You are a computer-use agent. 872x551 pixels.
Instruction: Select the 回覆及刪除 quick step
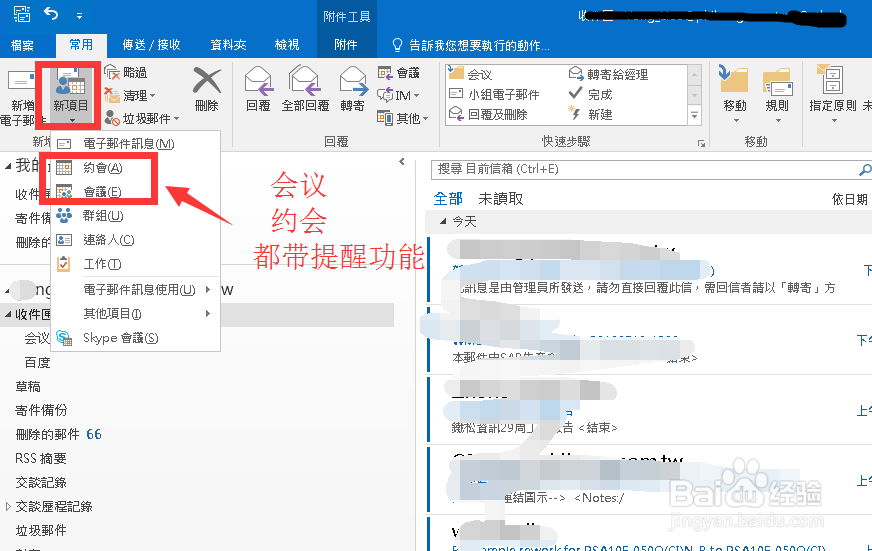(x=488, y=115)
